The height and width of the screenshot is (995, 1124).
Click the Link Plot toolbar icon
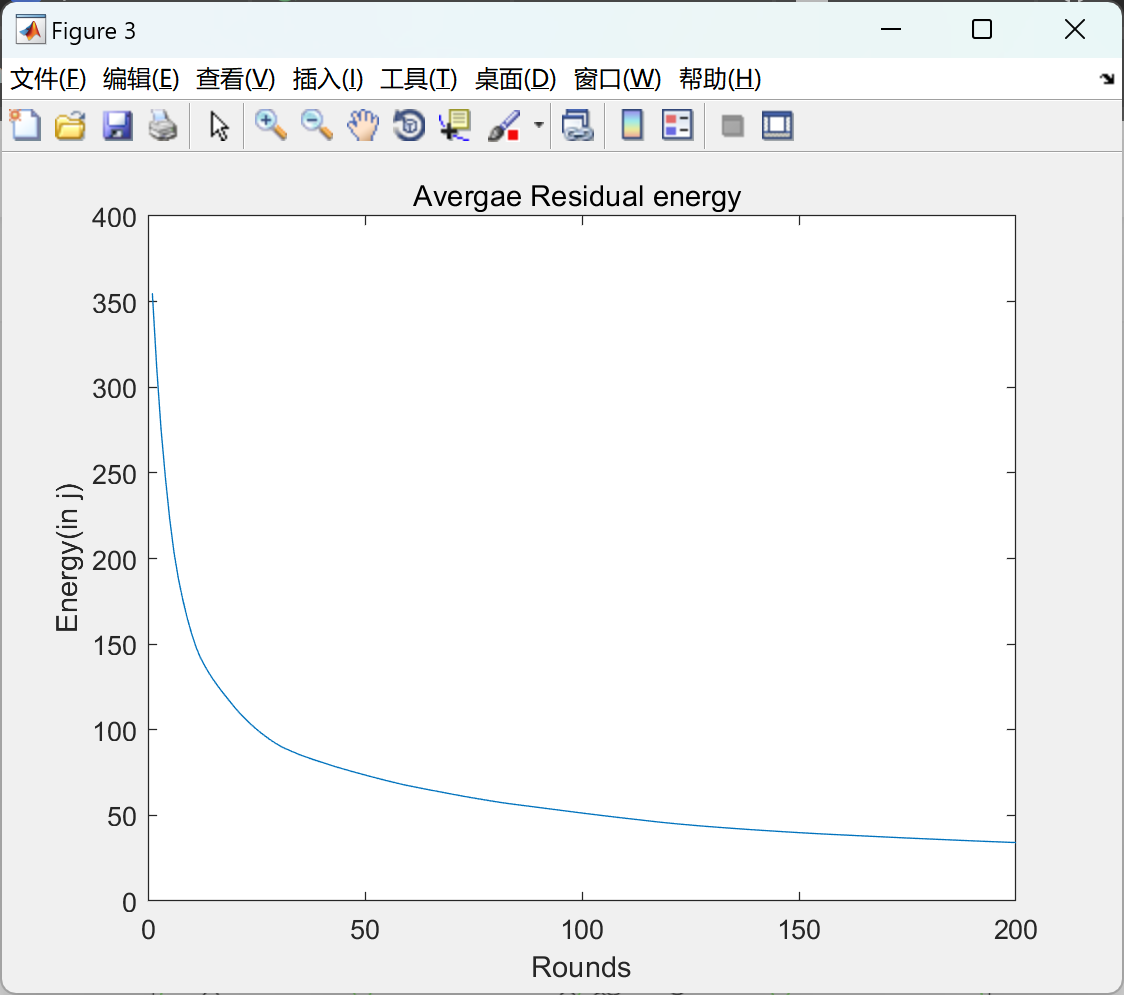(578, 125)
